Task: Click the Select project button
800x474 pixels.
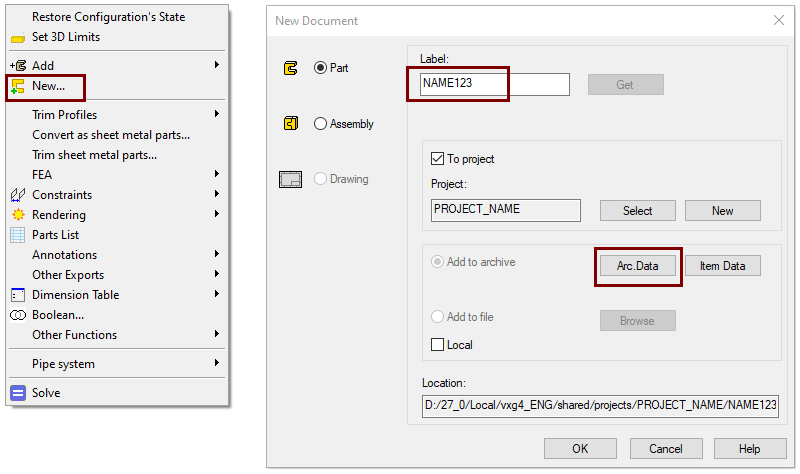Action: (638, 211)
